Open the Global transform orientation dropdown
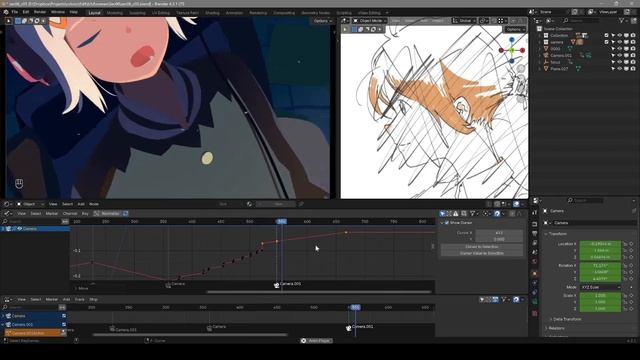Viewport: 640px width, 360px height. 464,20
